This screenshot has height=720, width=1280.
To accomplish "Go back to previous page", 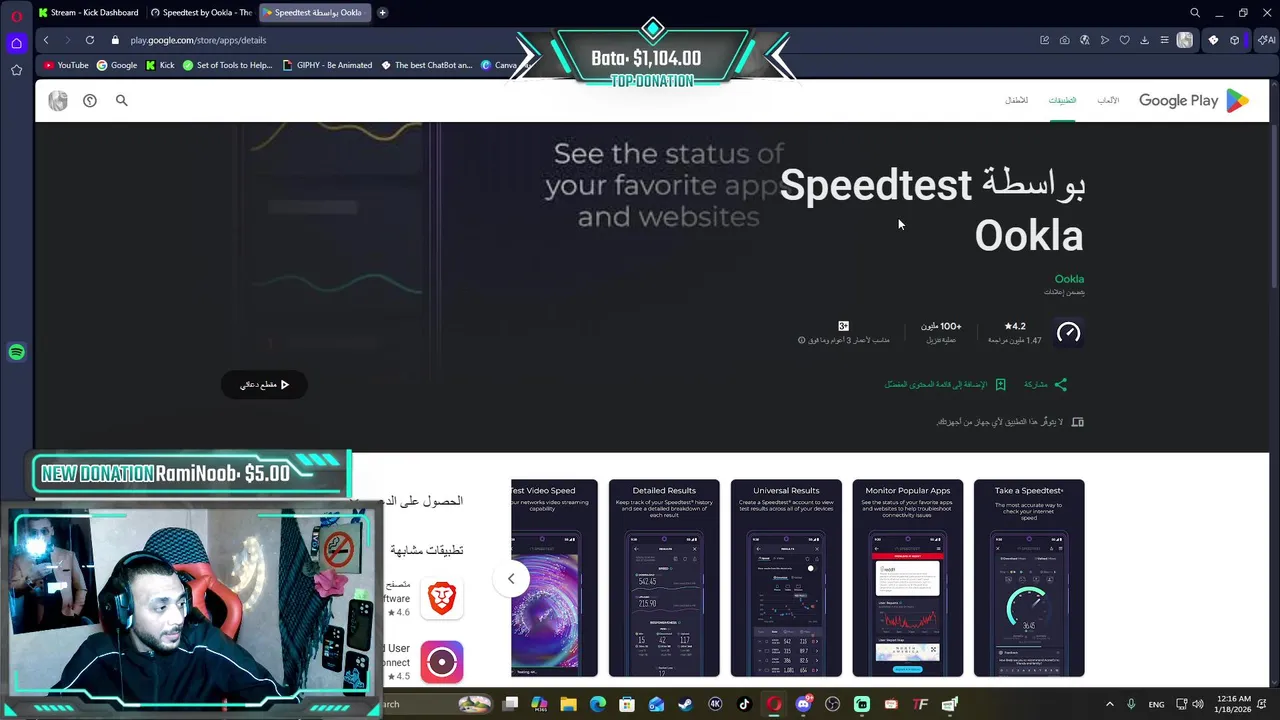I will [x=46, y=40].
